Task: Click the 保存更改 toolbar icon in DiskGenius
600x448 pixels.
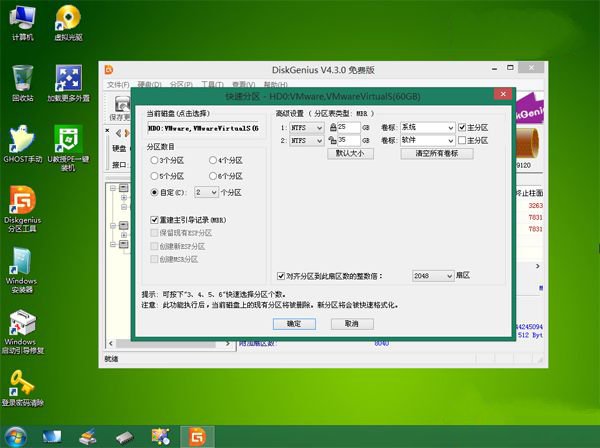Action: coord(122,108)
